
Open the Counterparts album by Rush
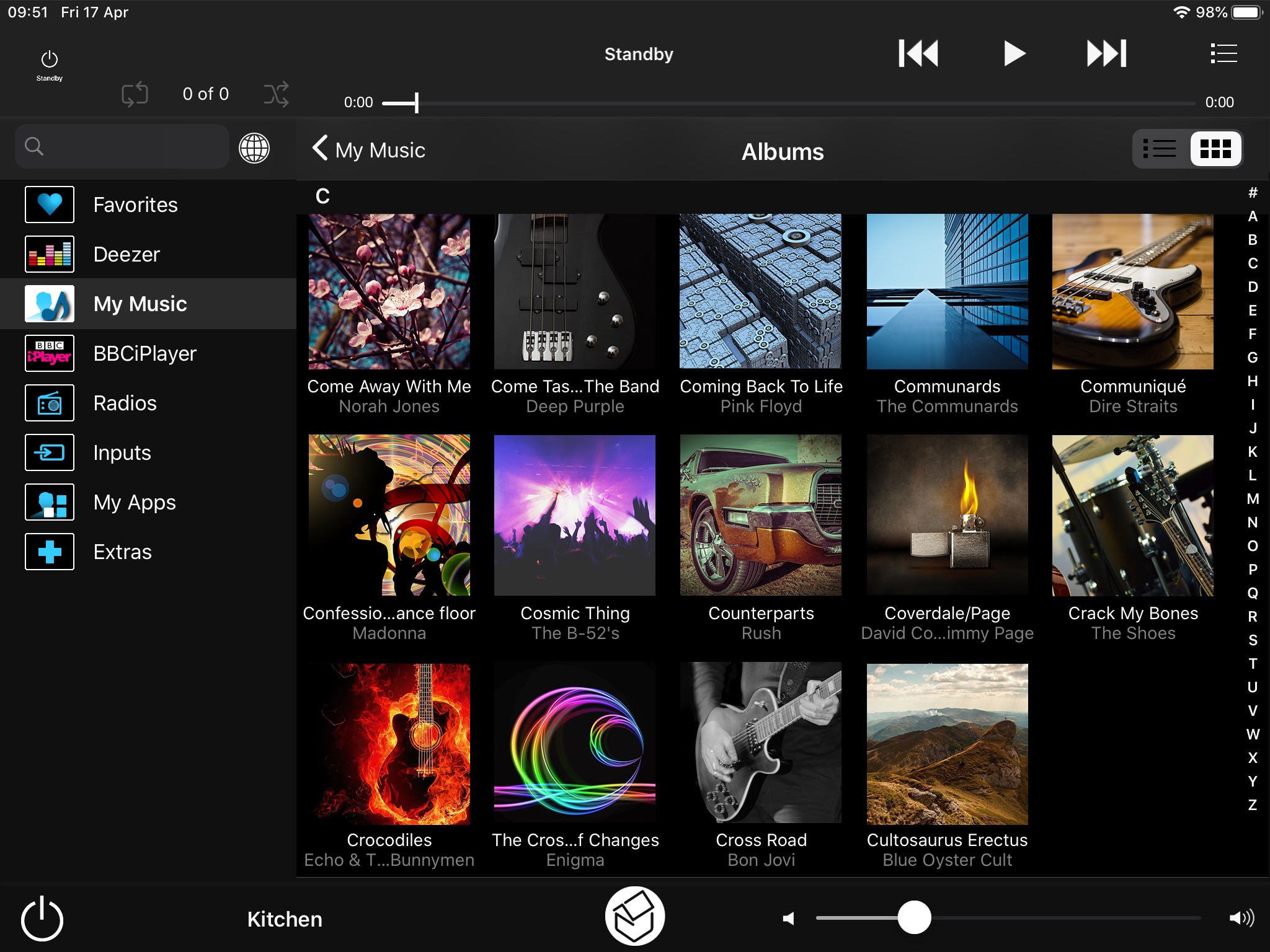click(x=761, y=516)
